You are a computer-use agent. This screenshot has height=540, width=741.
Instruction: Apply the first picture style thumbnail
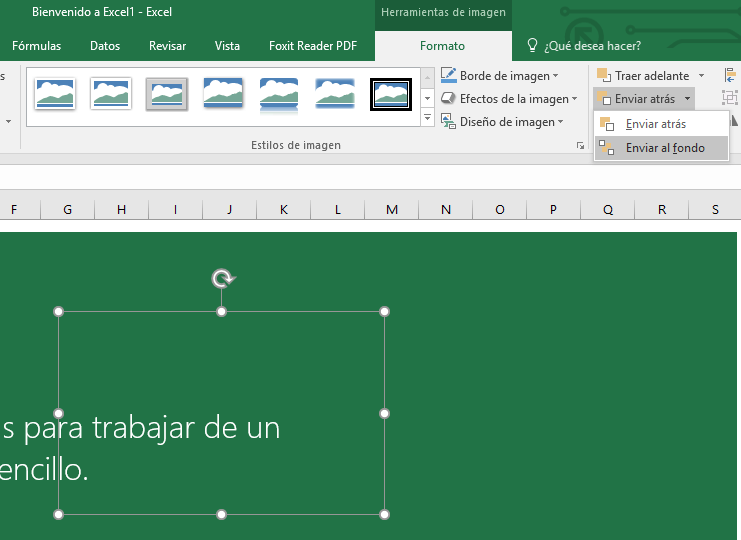[x=55, y=94]
